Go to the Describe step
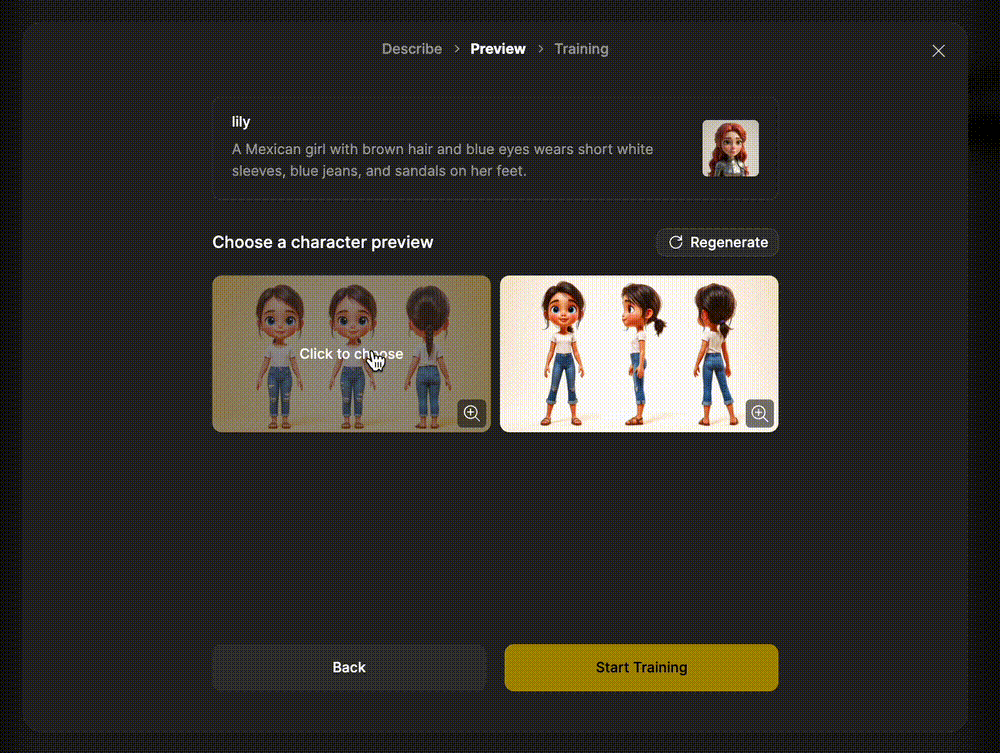The width and height of the screenshot is (1000, 753). 411,49
